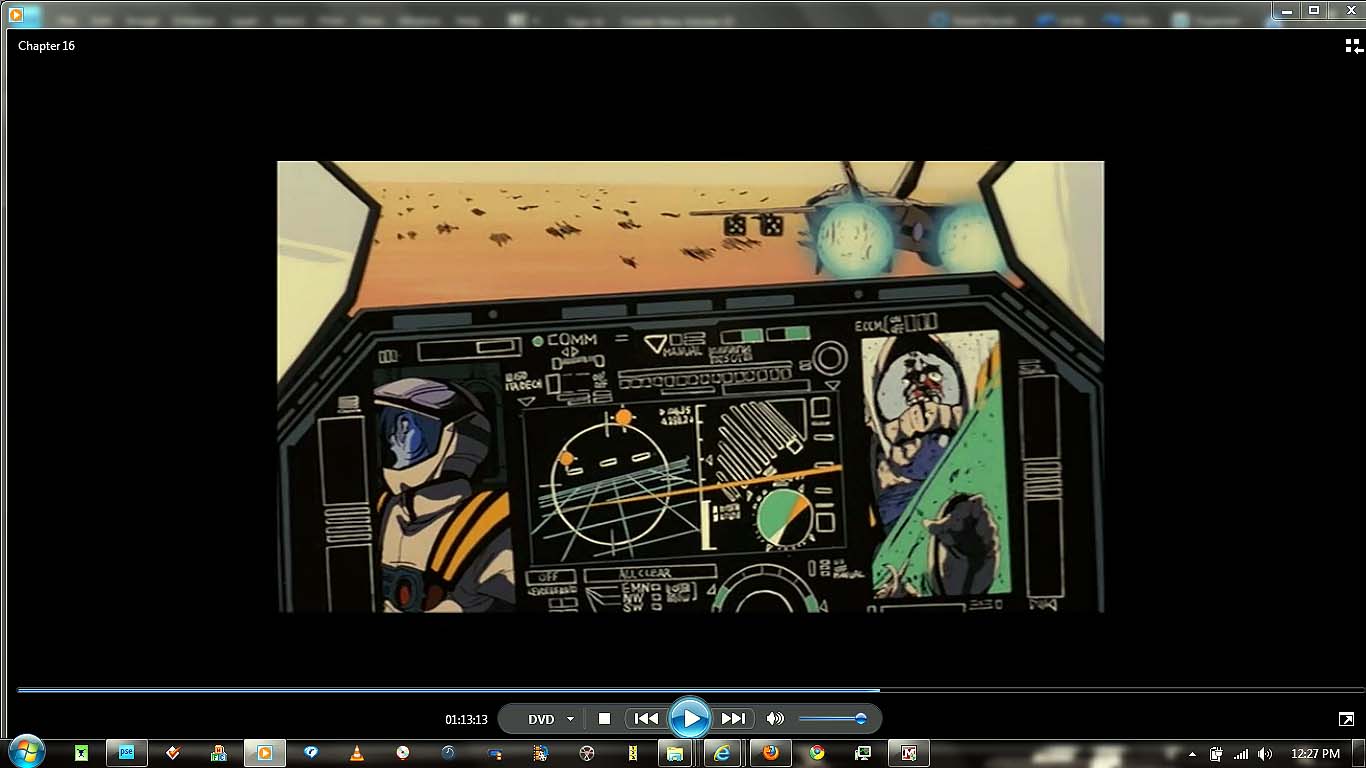Toggle full screen view icon
Viewport: 1366px width, 768px height.
coord(1346,719)
